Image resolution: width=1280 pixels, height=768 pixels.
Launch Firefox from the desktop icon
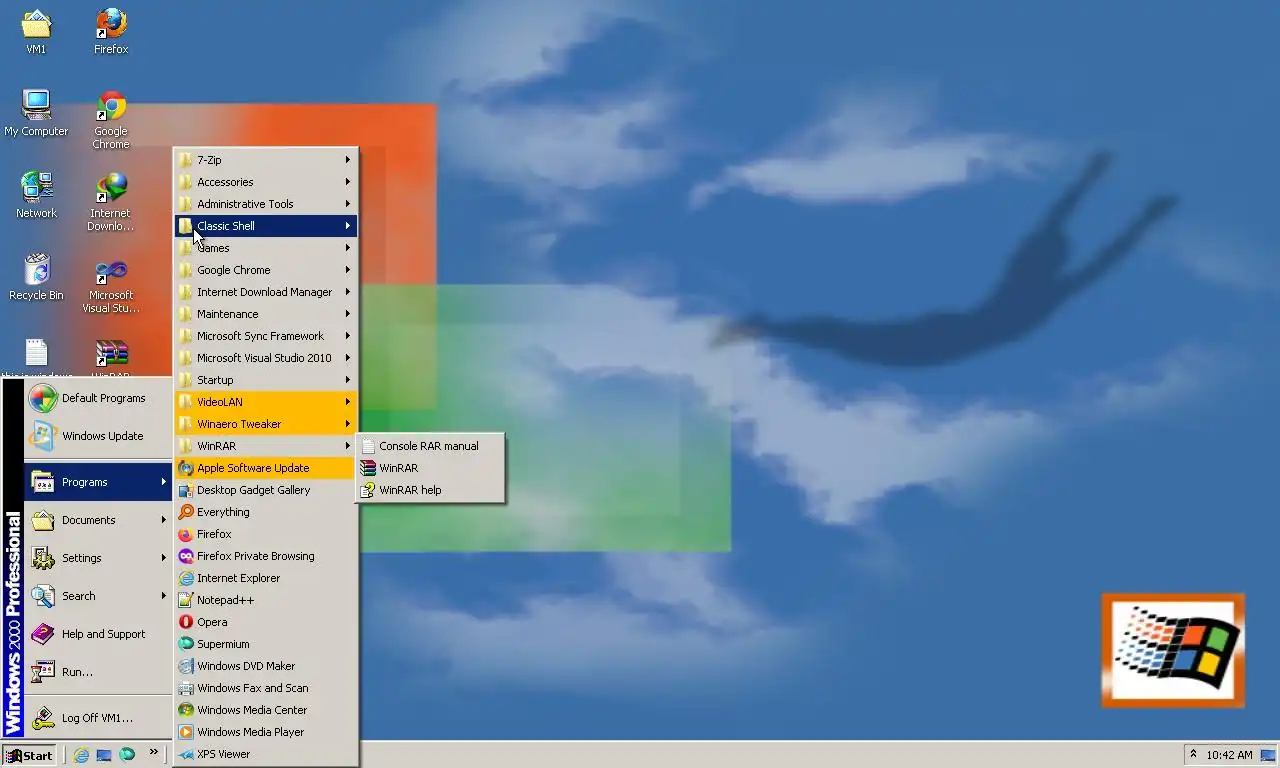111,31
